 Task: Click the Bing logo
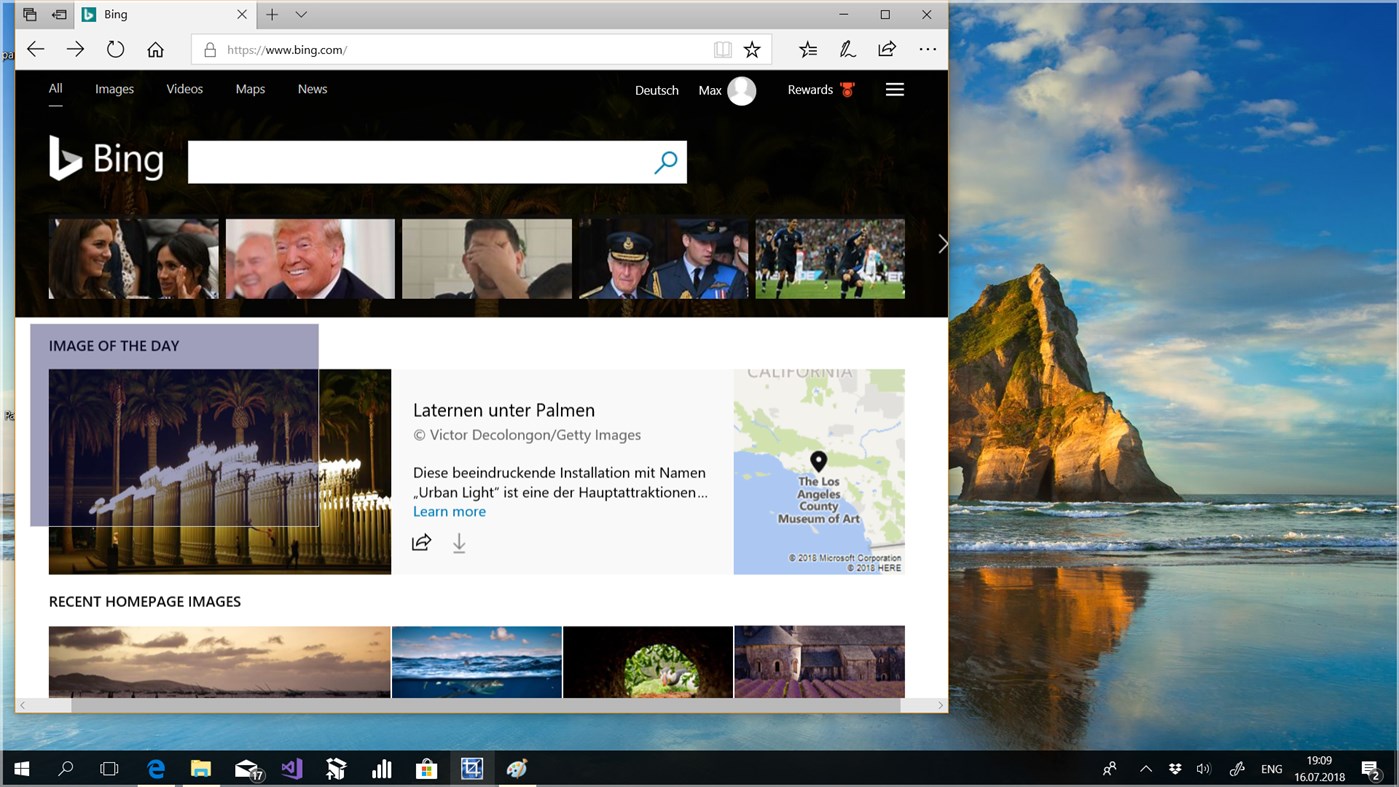(106, 158)
